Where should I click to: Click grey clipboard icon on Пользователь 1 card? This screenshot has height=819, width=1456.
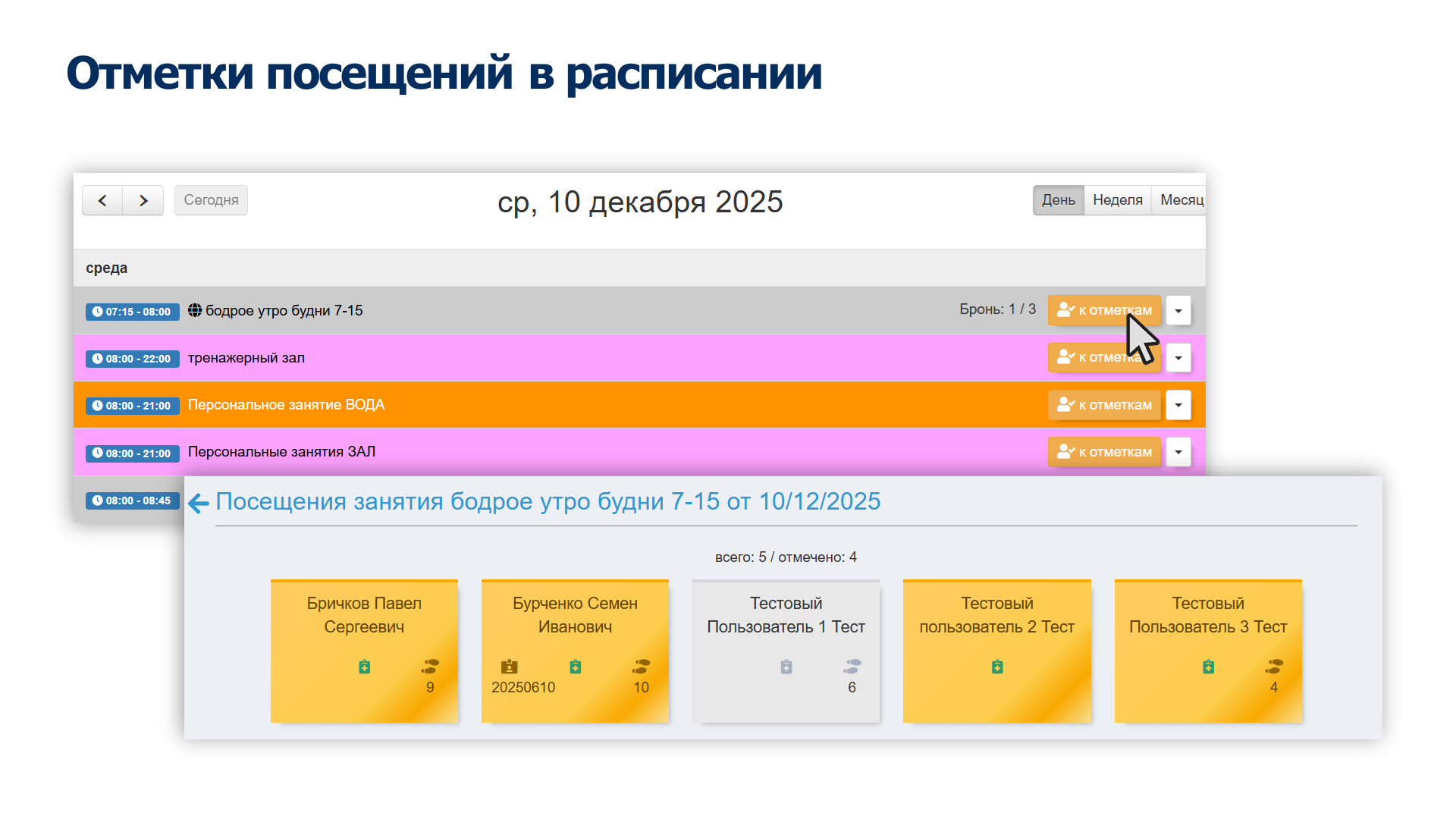(786, 667)
